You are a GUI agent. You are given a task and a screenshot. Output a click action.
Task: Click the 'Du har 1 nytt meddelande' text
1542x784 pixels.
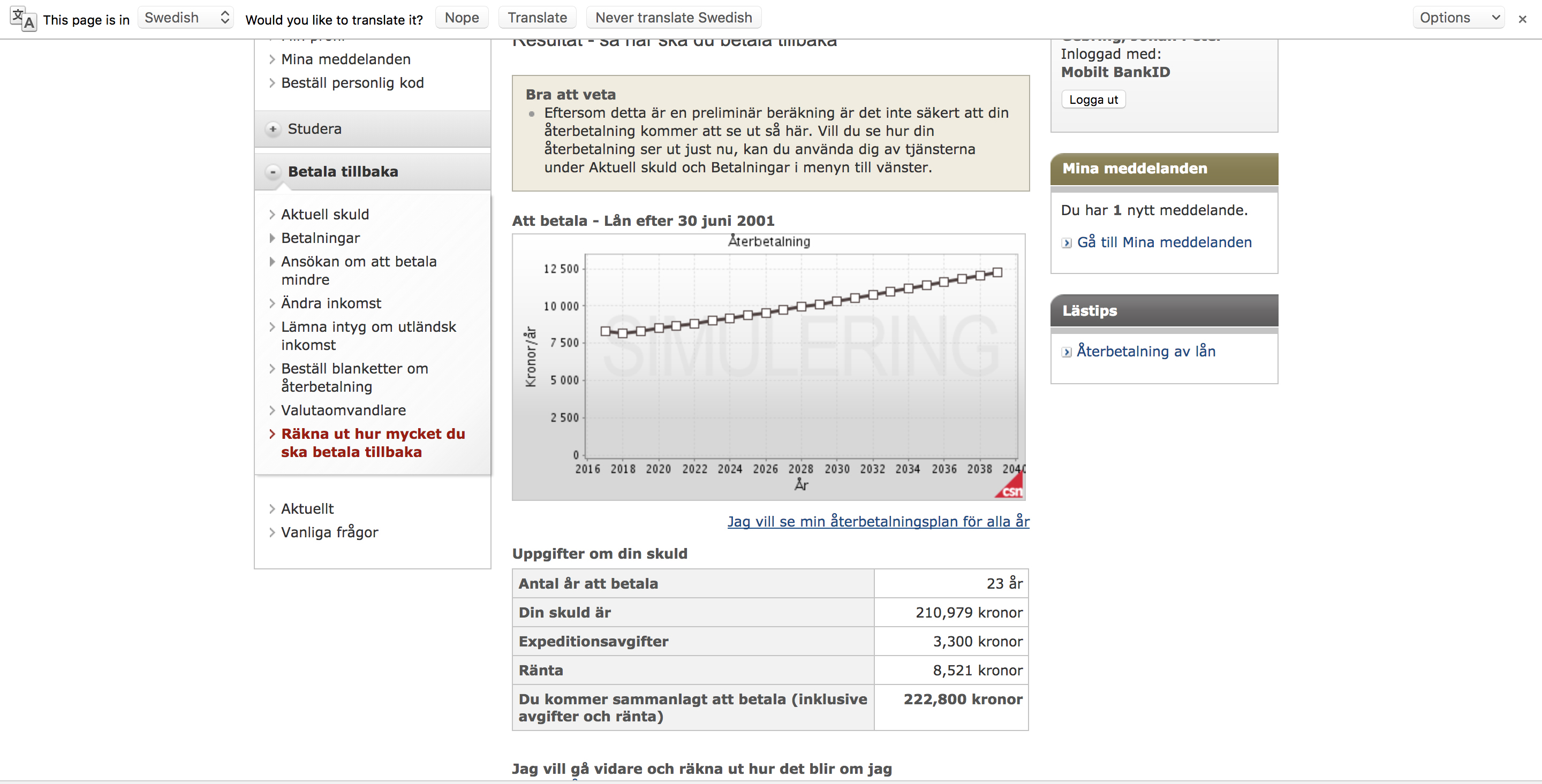[x=1154, y=210]
